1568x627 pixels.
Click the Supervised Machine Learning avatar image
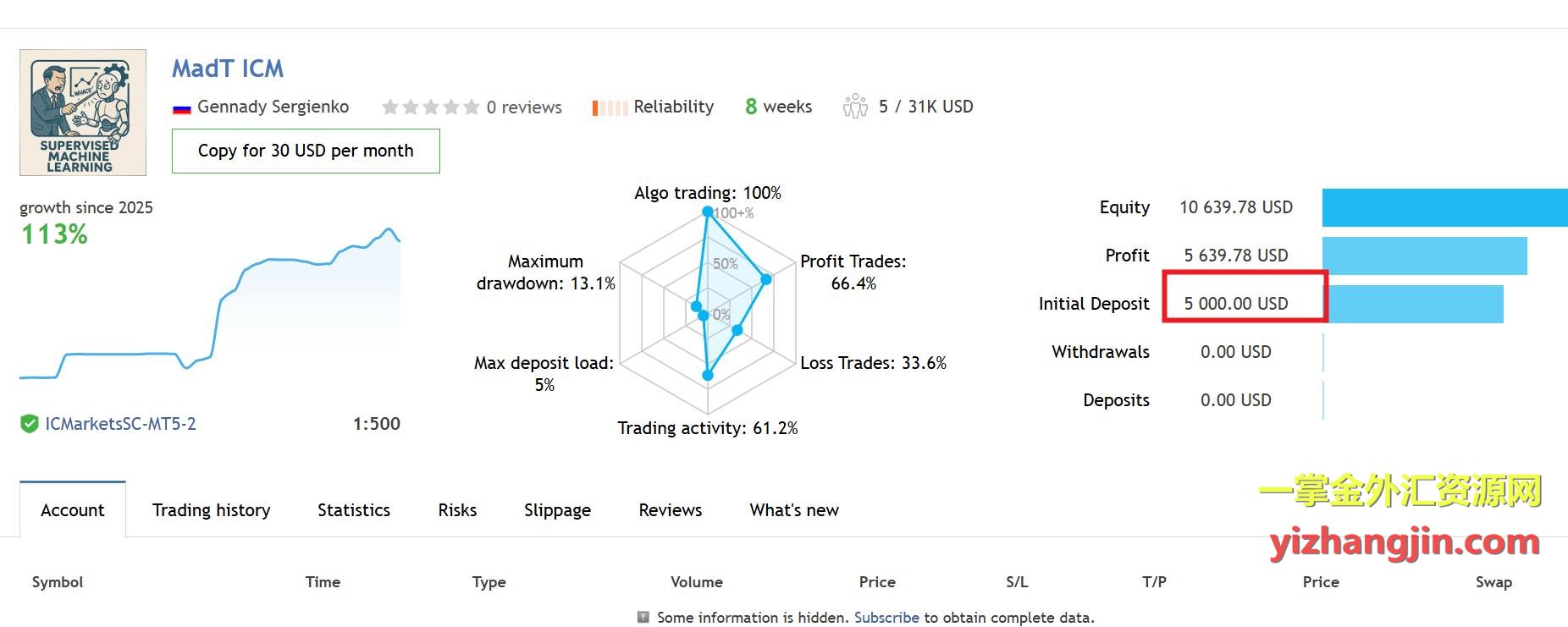click(82, 112)
